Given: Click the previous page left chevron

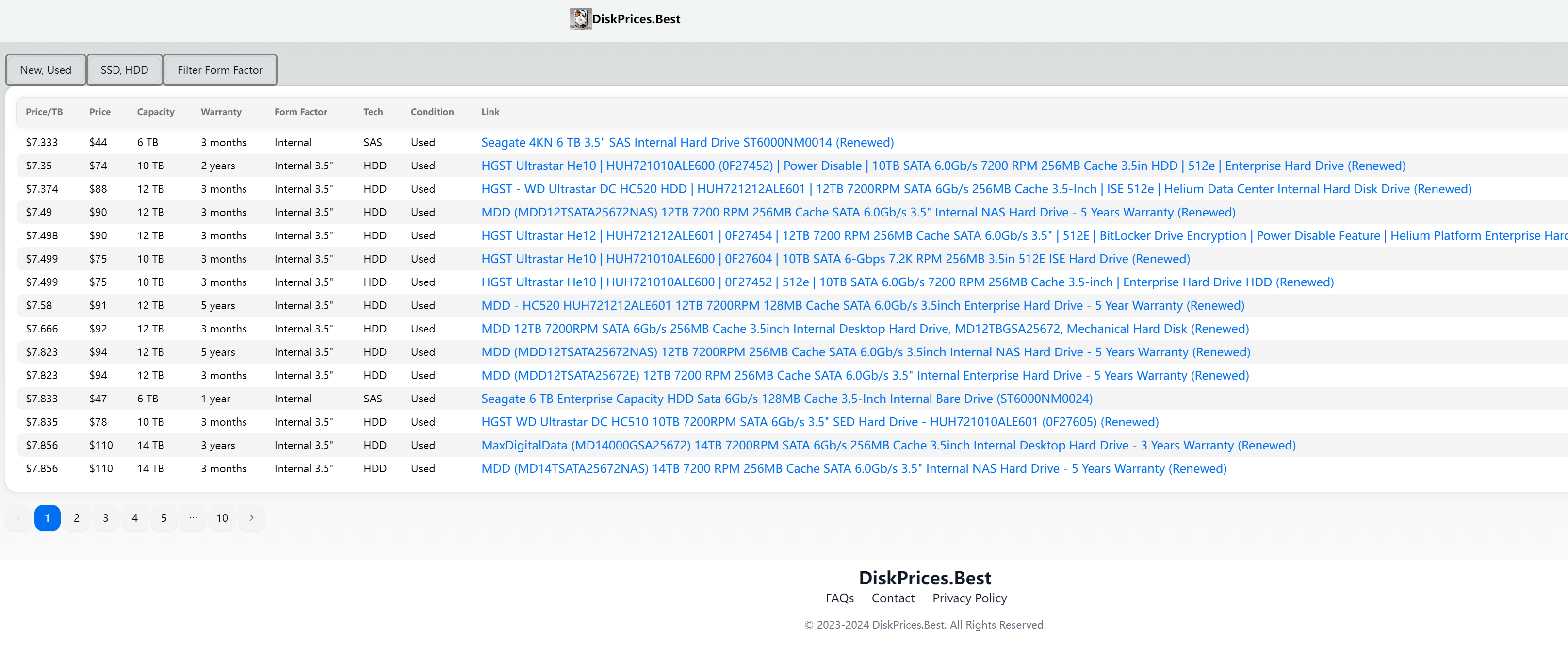Looking at the screenshot, I should click(x=18, y=517).
